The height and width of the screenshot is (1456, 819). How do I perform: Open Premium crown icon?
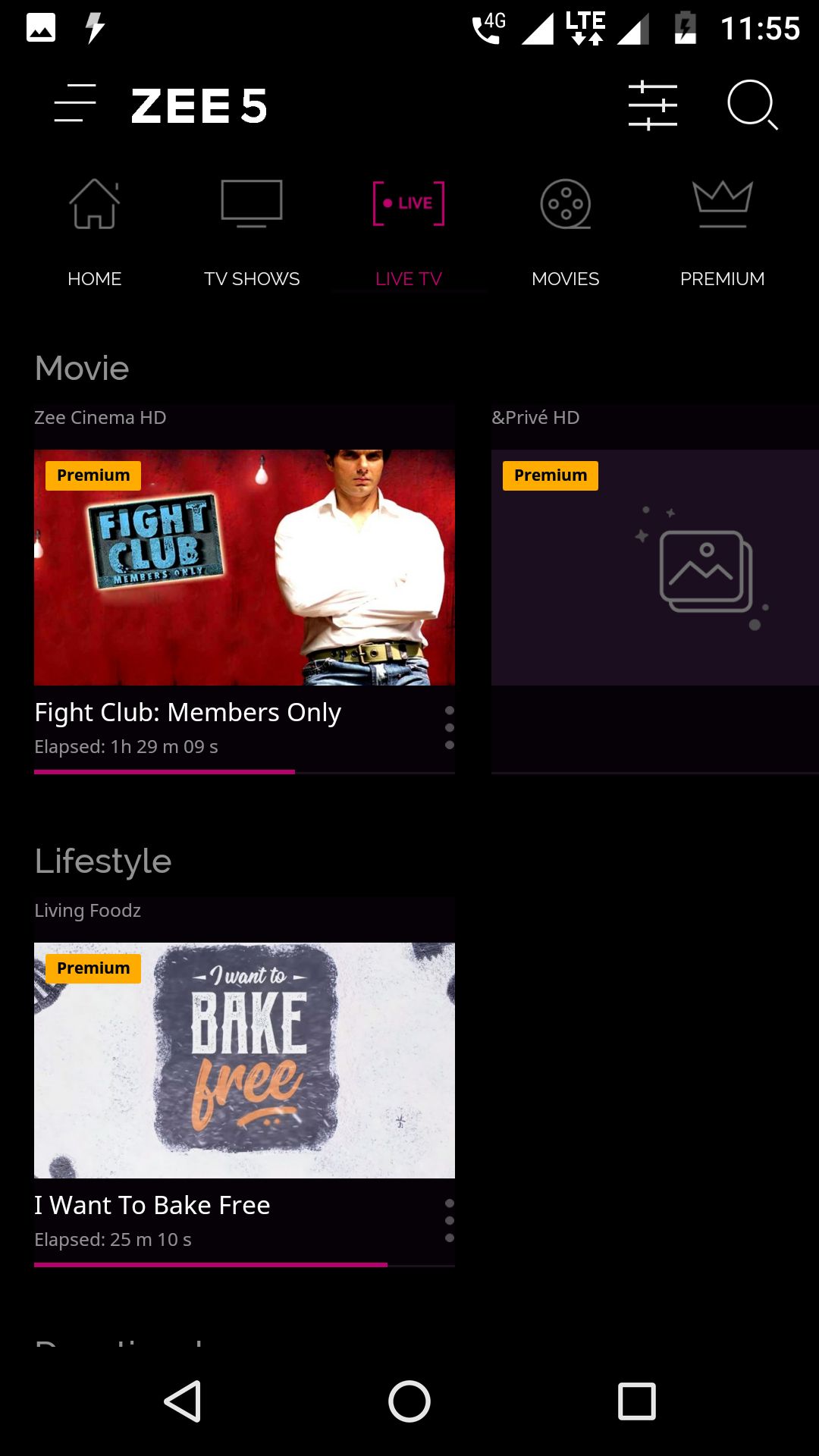click(x=722, y=203)
